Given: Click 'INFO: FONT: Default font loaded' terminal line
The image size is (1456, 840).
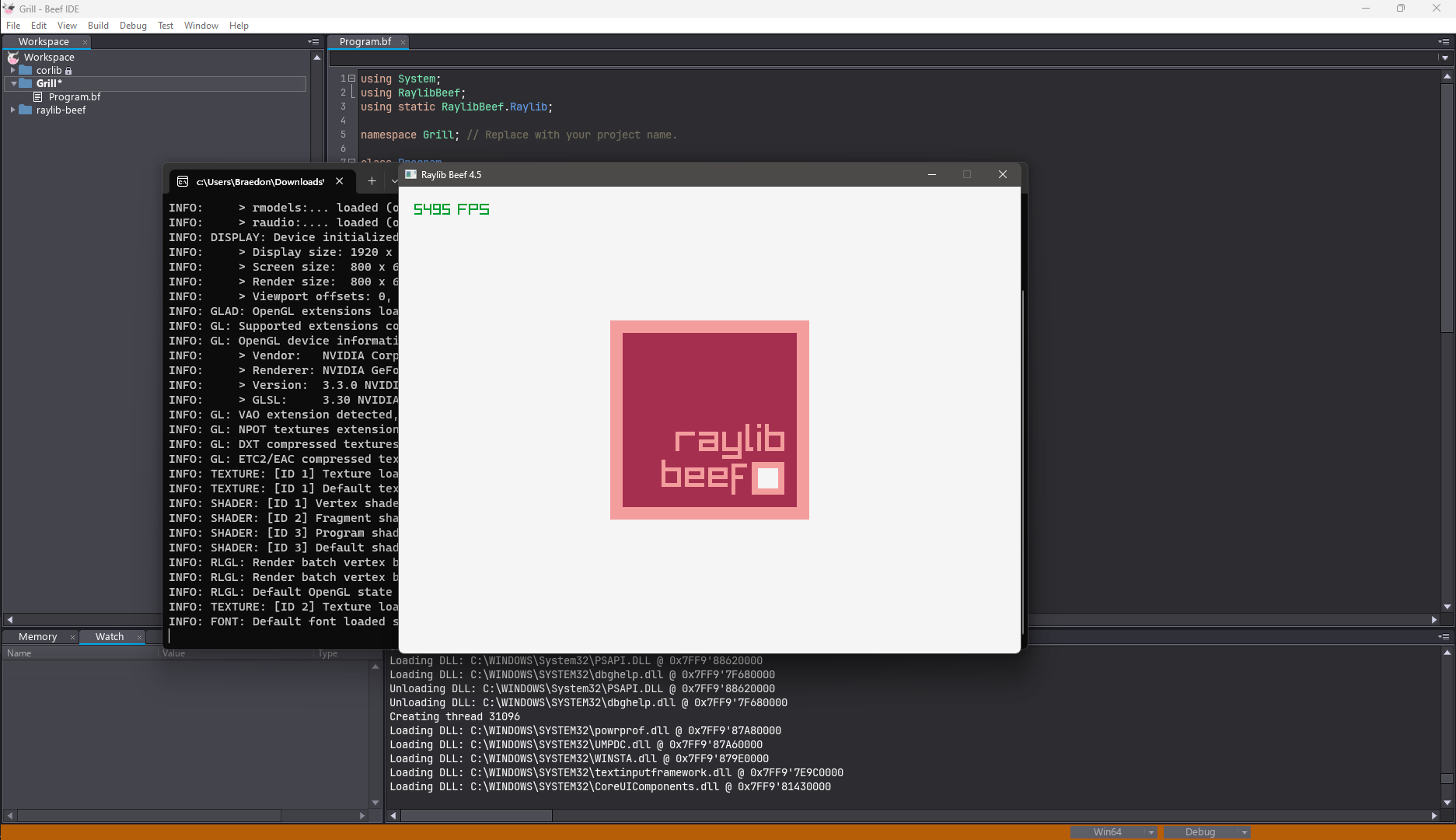Looking at the screenshot, I should [283, 621].
